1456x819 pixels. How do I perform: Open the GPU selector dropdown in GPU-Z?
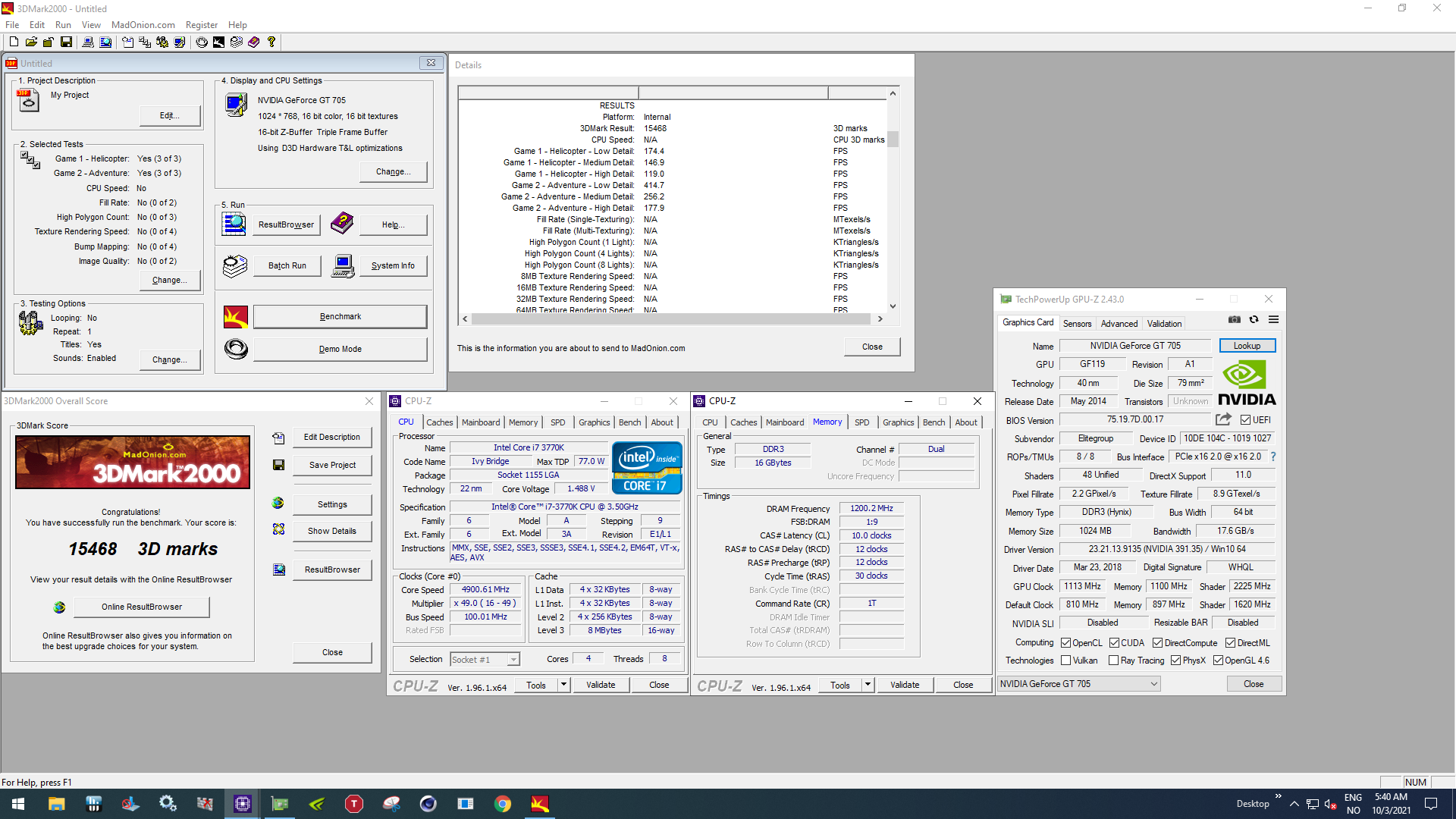[1078, 684]
